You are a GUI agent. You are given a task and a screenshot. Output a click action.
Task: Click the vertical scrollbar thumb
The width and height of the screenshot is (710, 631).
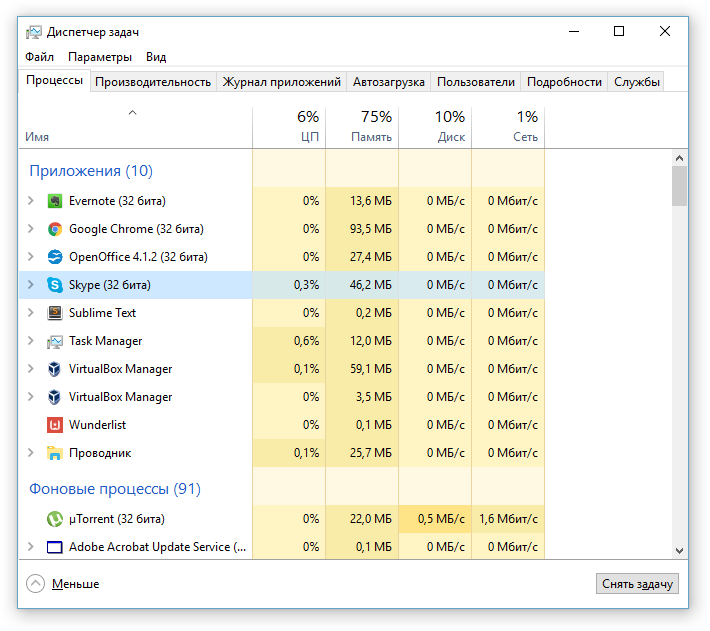(x=679, y=186)
